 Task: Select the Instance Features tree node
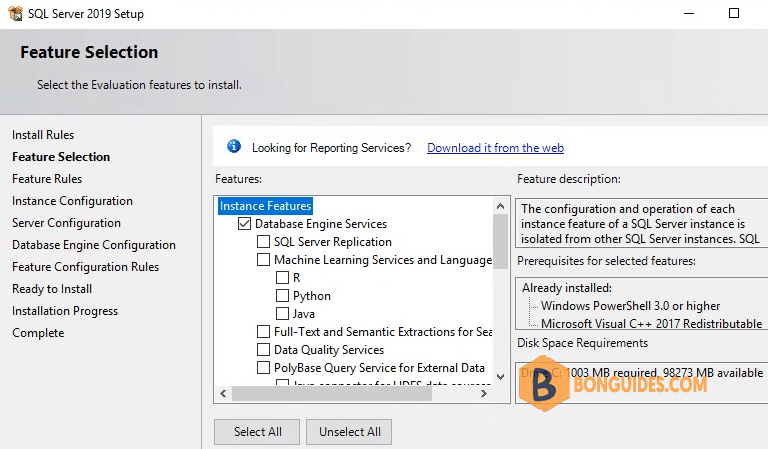[265, 206]
